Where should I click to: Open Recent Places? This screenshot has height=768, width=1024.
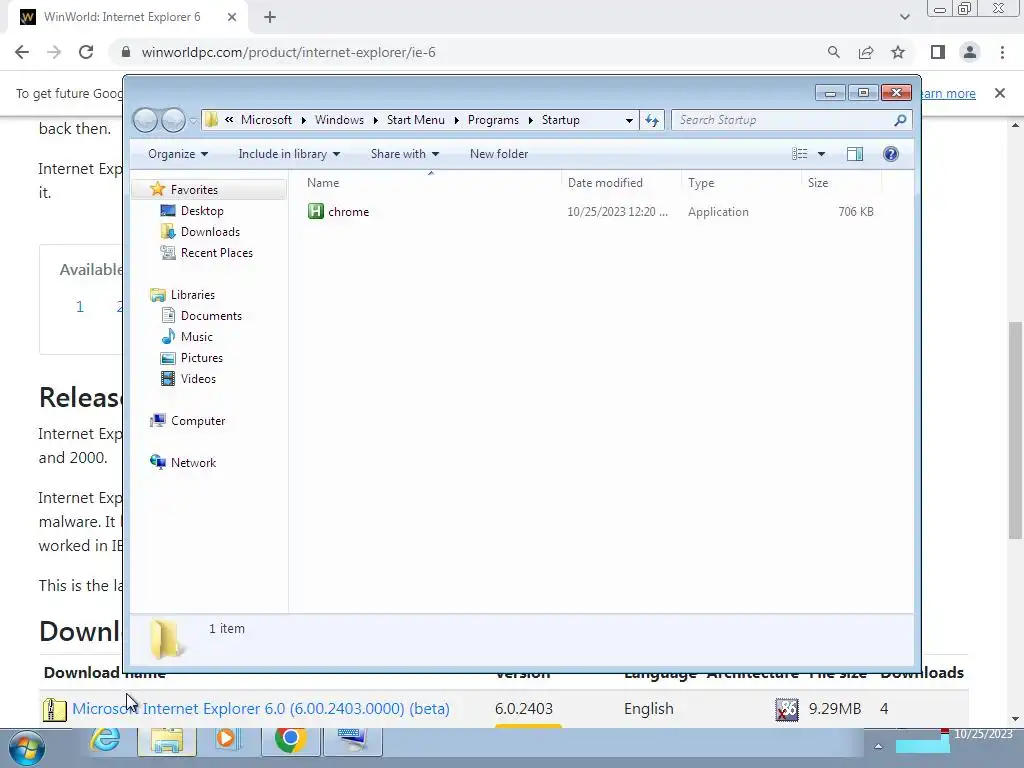(216, 253)
